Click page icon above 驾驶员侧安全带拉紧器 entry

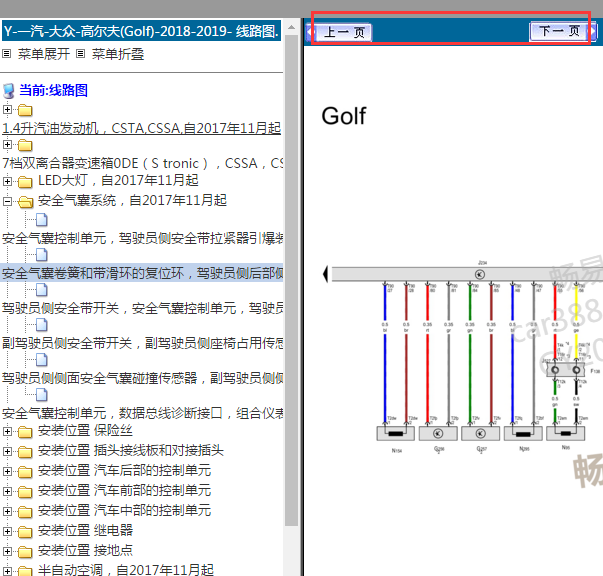tap(42, 220)
